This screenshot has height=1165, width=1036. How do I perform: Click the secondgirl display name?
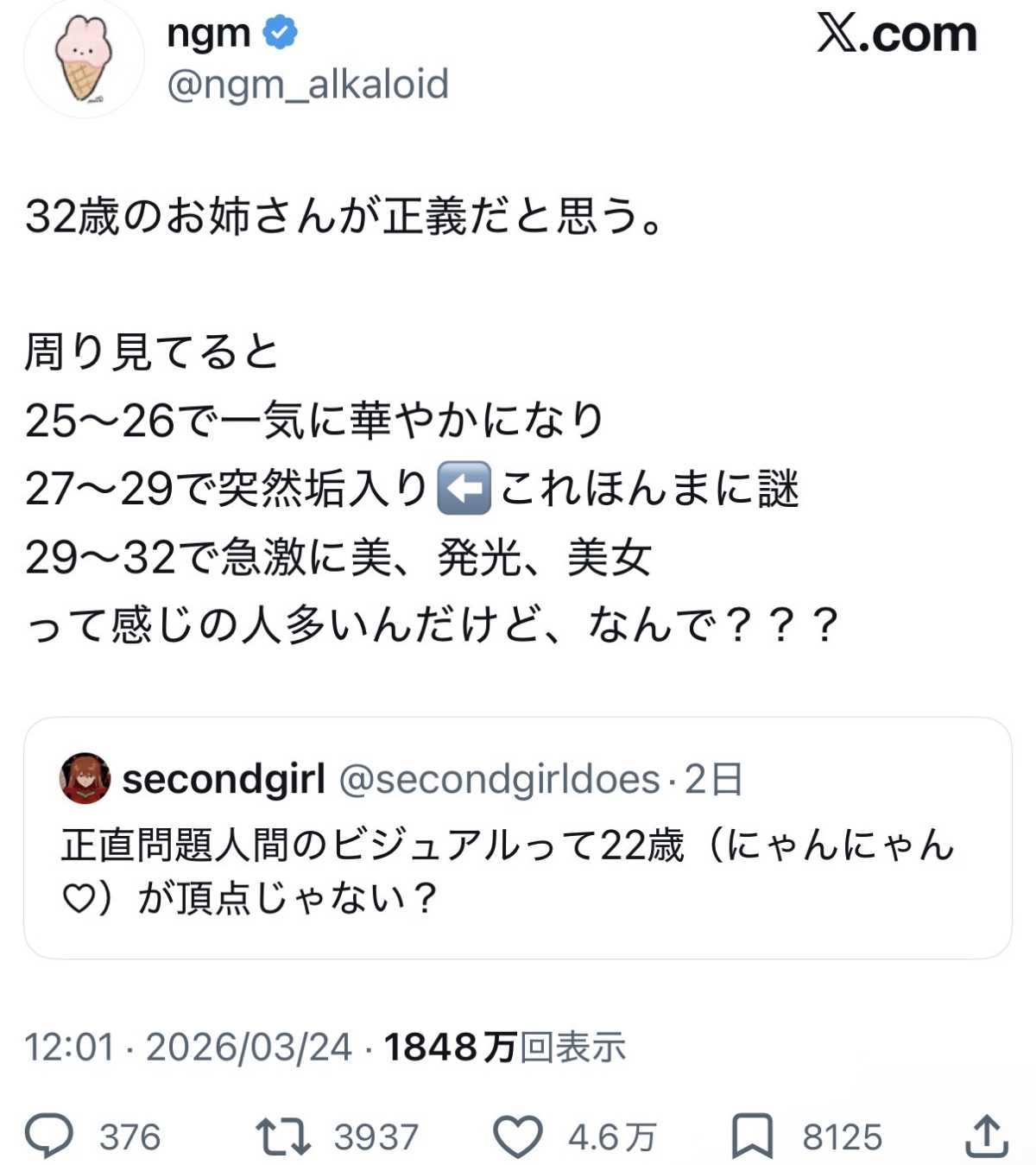[224, 779]
